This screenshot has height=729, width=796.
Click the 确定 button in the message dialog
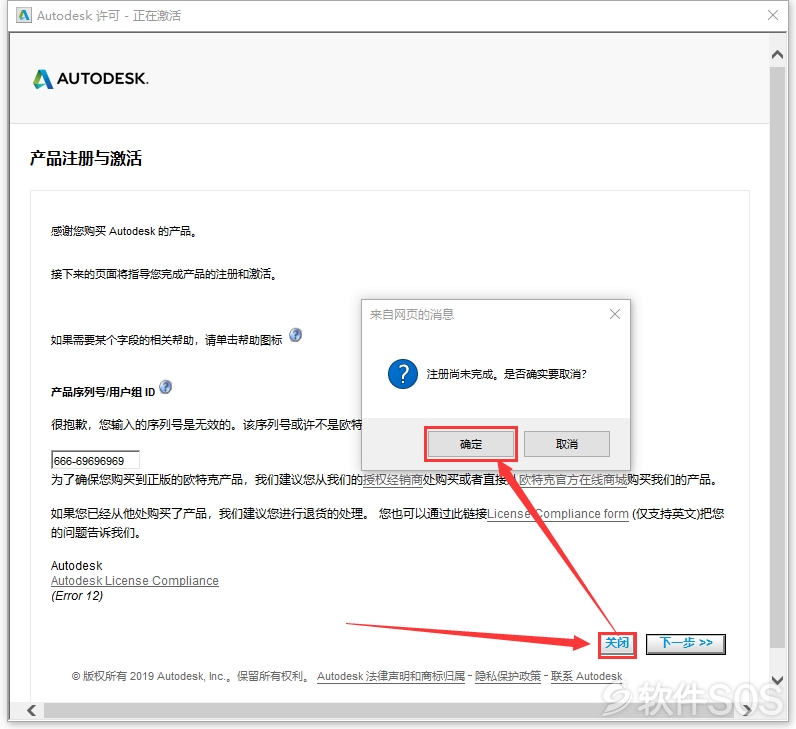click(x=471, y=444)
